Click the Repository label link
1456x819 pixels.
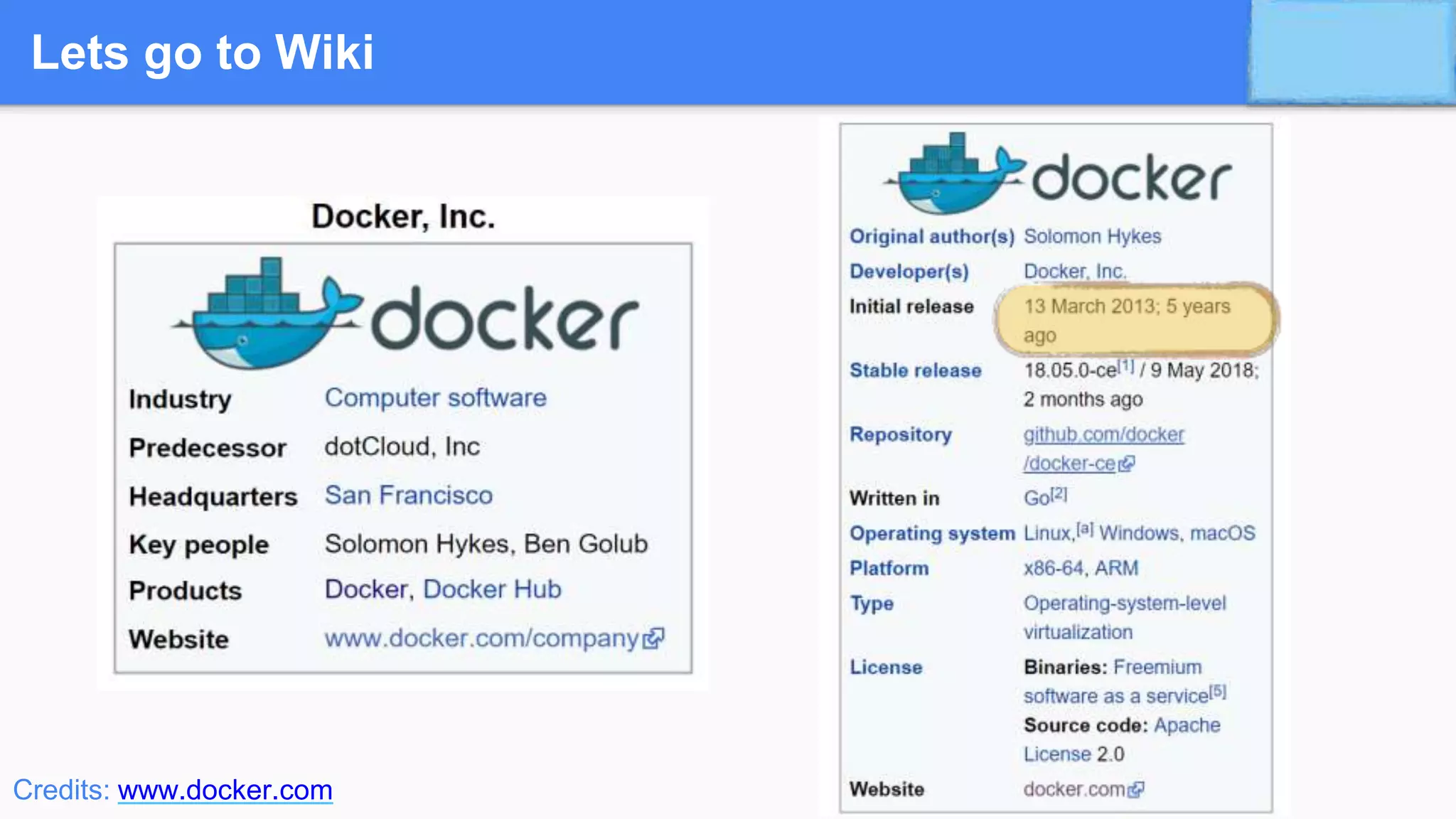901,434
